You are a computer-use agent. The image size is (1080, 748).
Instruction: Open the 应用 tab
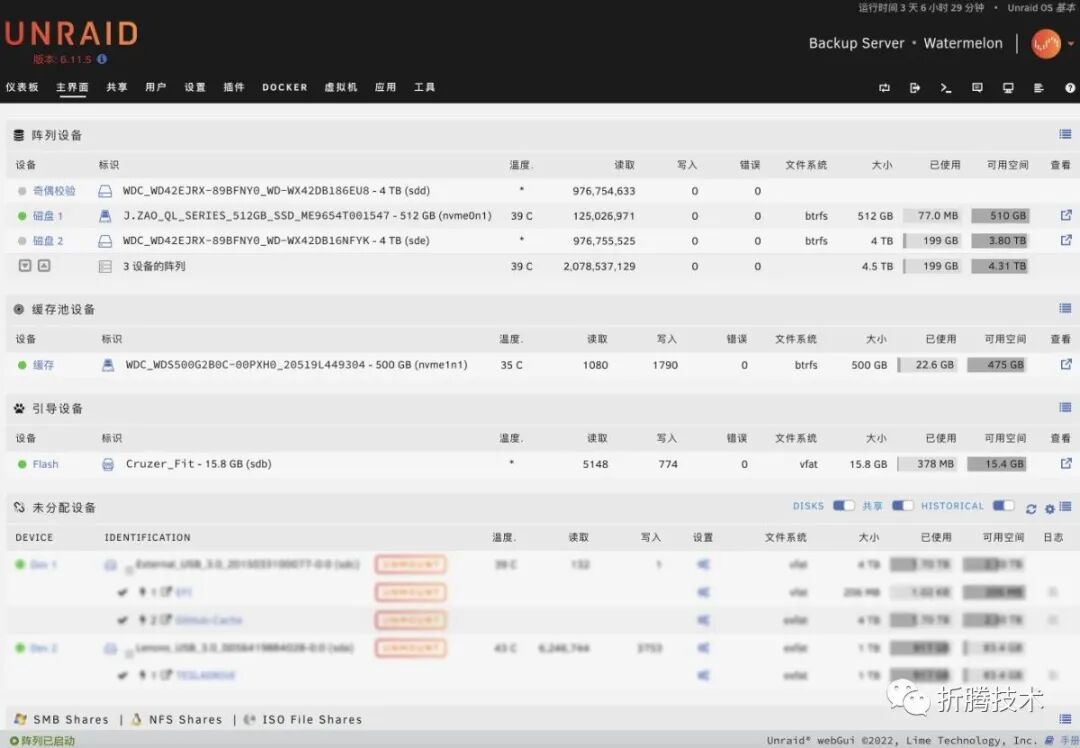click(x=386, y=87)
